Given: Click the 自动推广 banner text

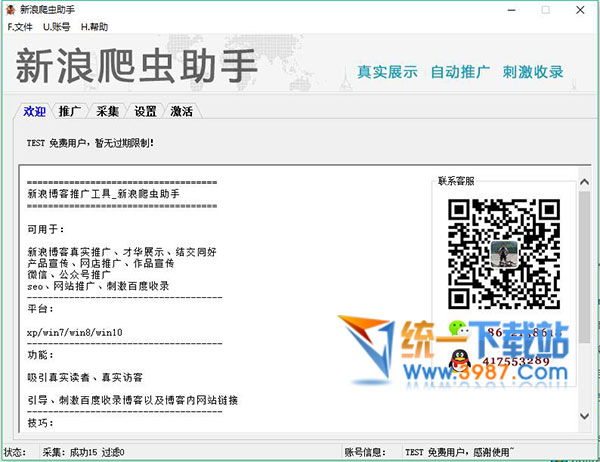Looking at the screenshot, I should point(460,72).
